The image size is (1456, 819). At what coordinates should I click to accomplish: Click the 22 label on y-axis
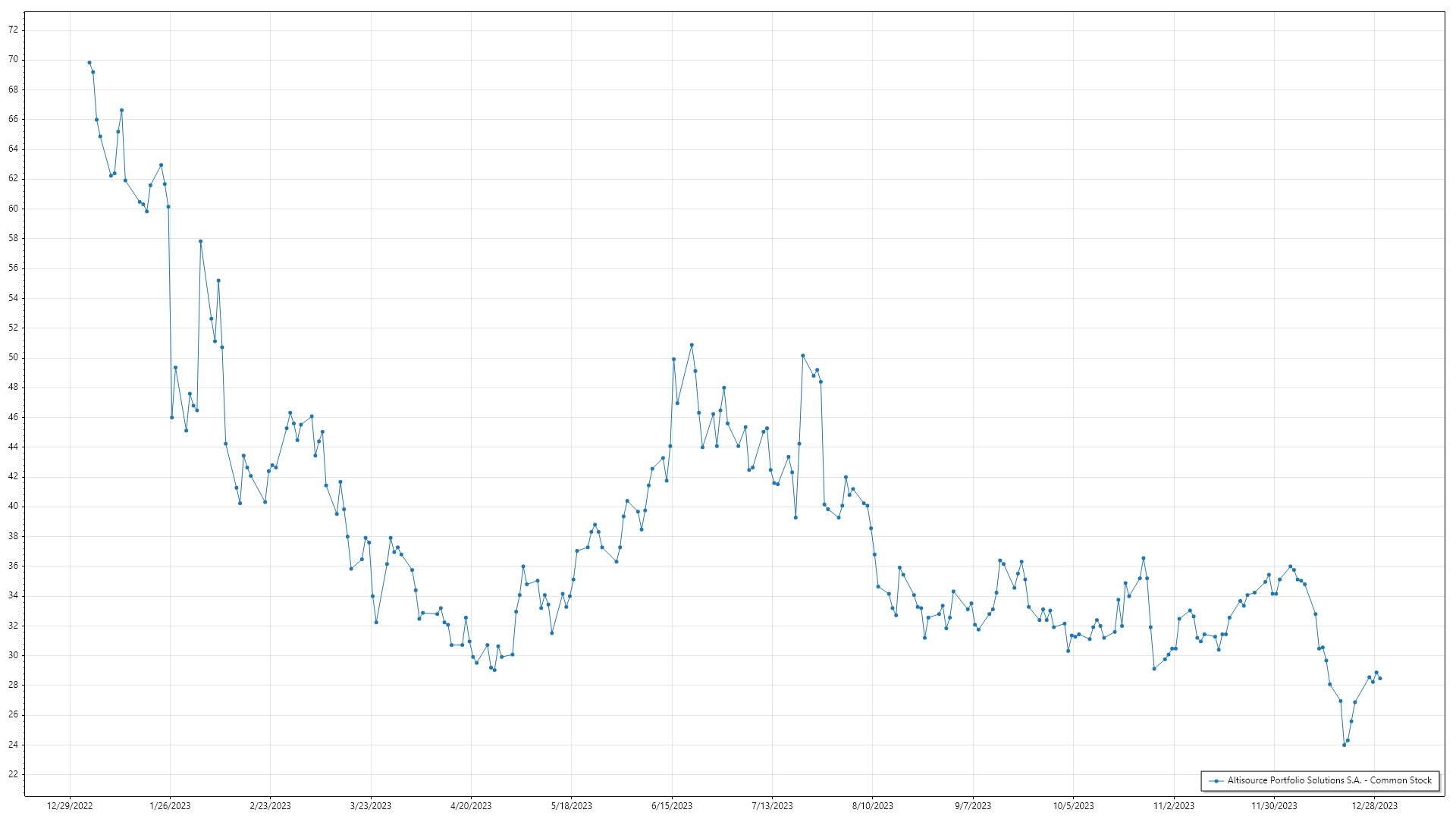[14, 774]
